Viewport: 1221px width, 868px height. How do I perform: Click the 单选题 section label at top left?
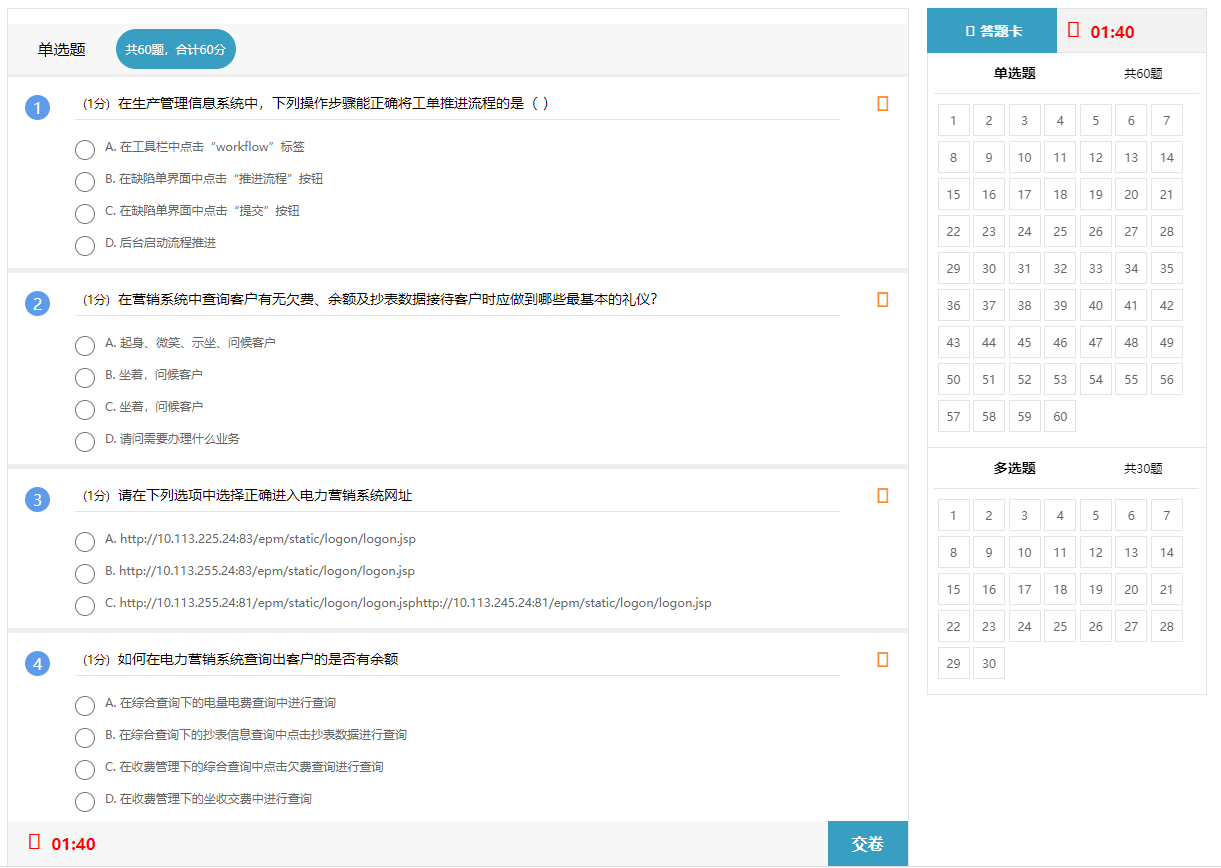point(60,49)
